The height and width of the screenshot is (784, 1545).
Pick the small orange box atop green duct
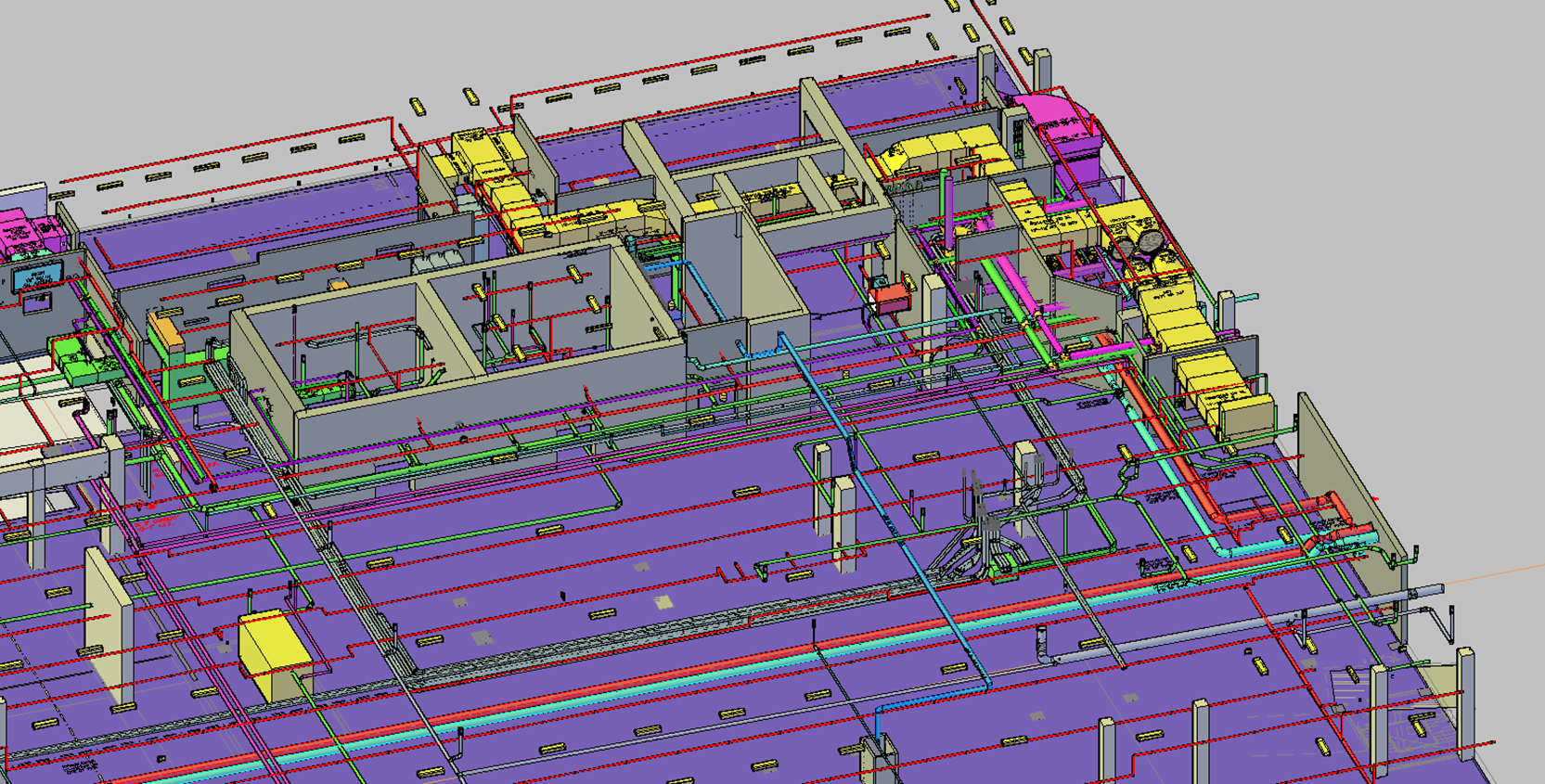tap(164, 331)
